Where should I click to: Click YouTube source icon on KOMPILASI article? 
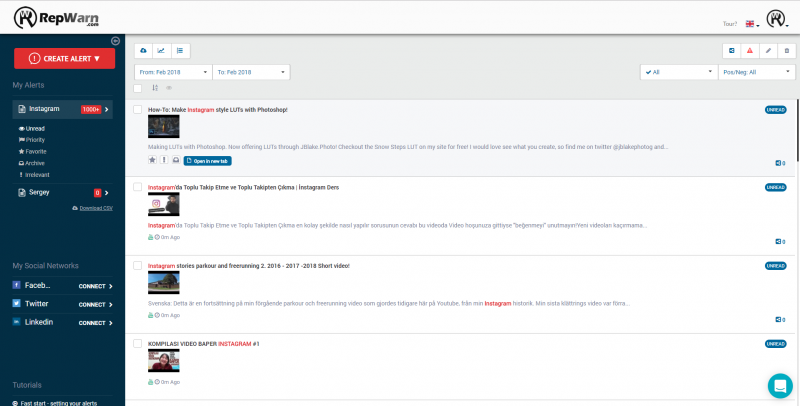tap(151, 382)
